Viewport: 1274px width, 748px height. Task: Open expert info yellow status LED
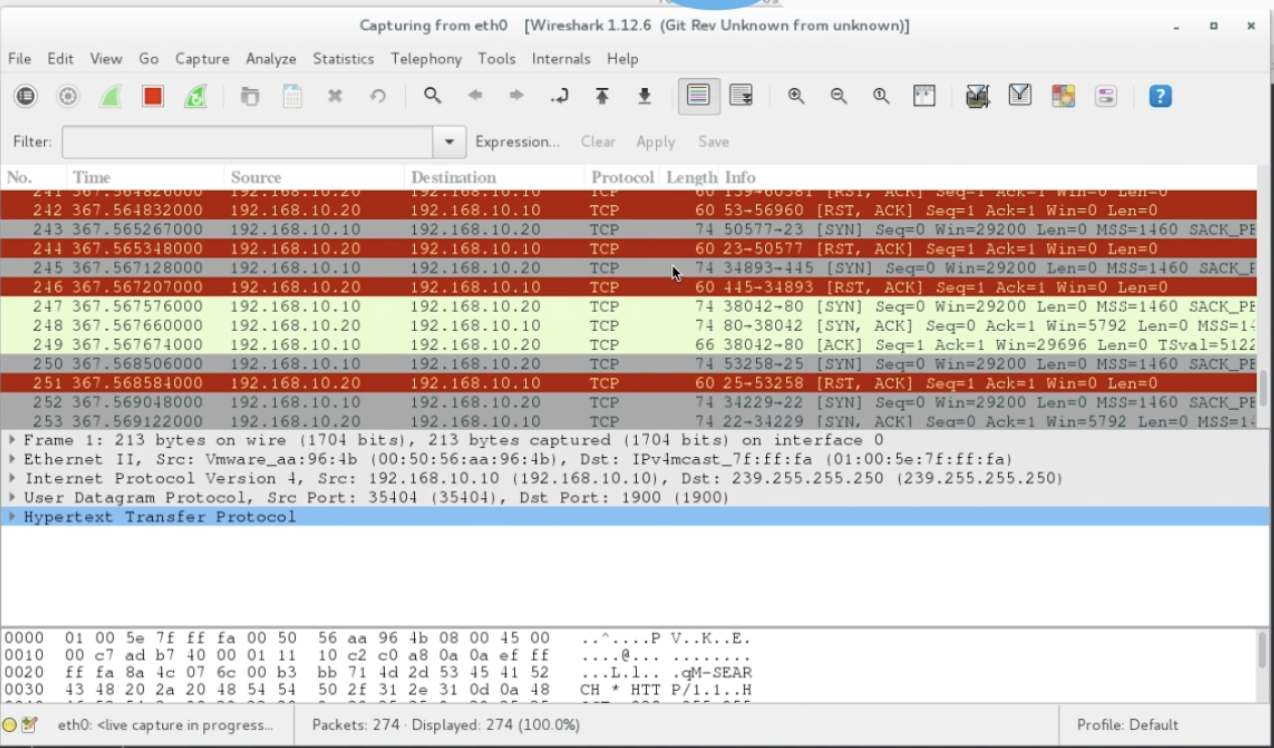tap(10, 724)
